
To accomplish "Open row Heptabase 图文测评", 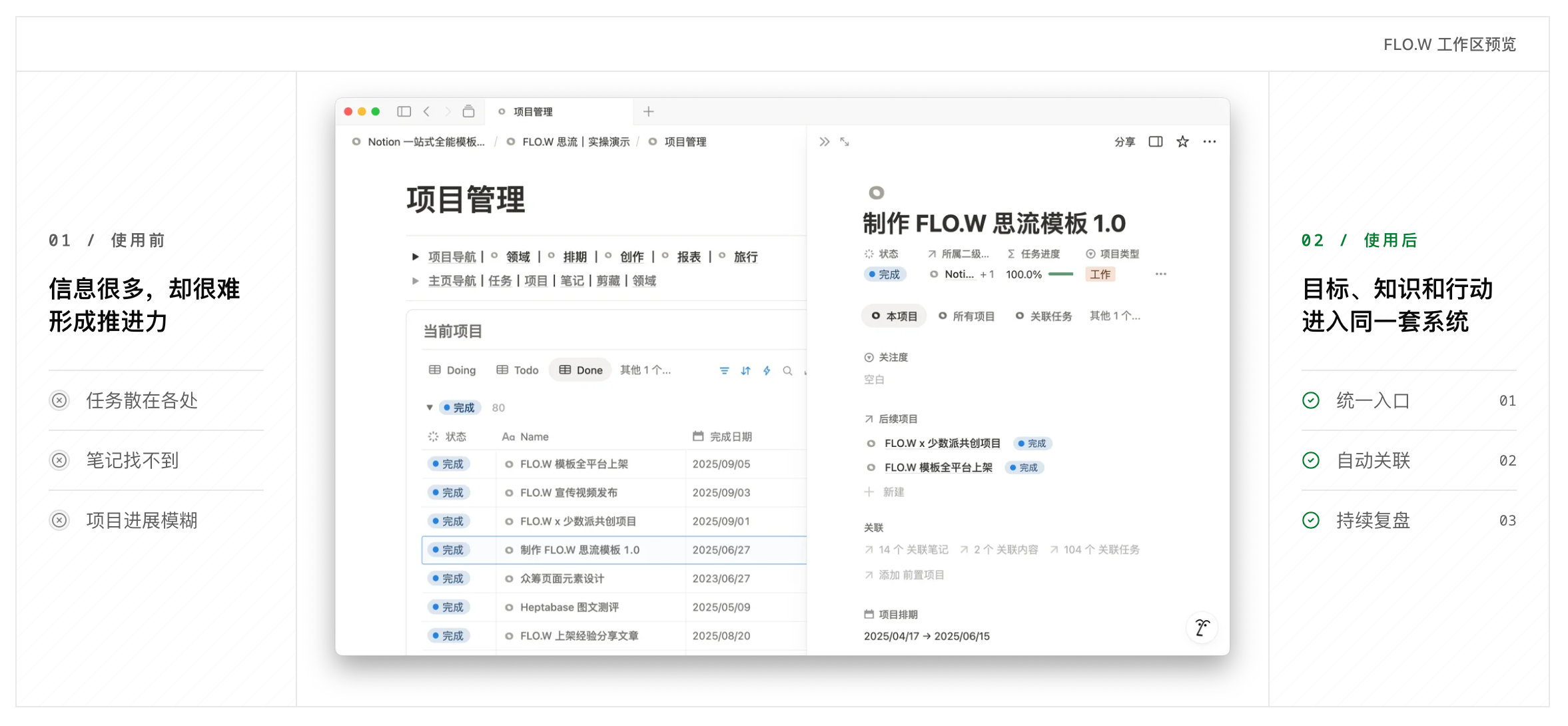I will (x=570, y=607).
